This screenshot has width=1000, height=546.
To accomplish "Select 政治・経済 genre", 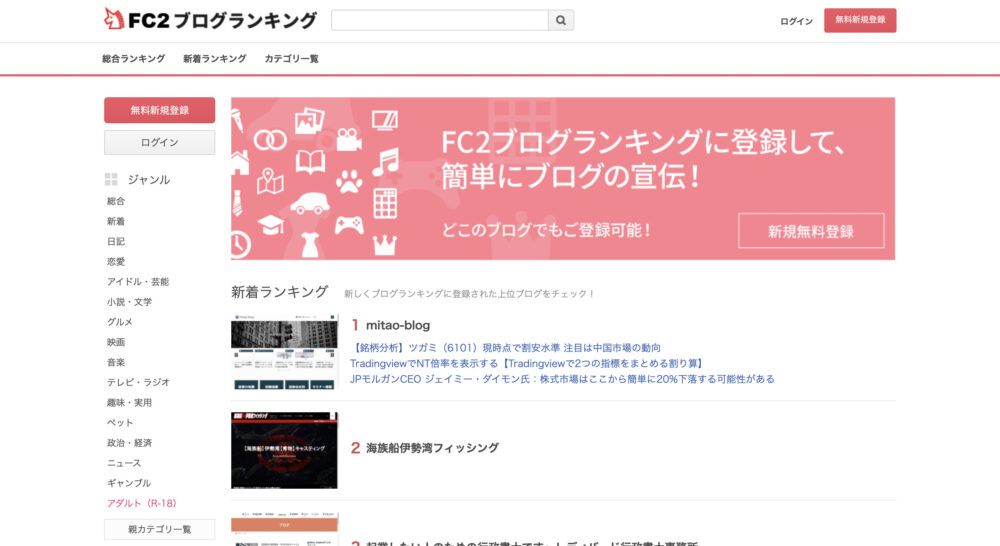I will pos(129,443).
